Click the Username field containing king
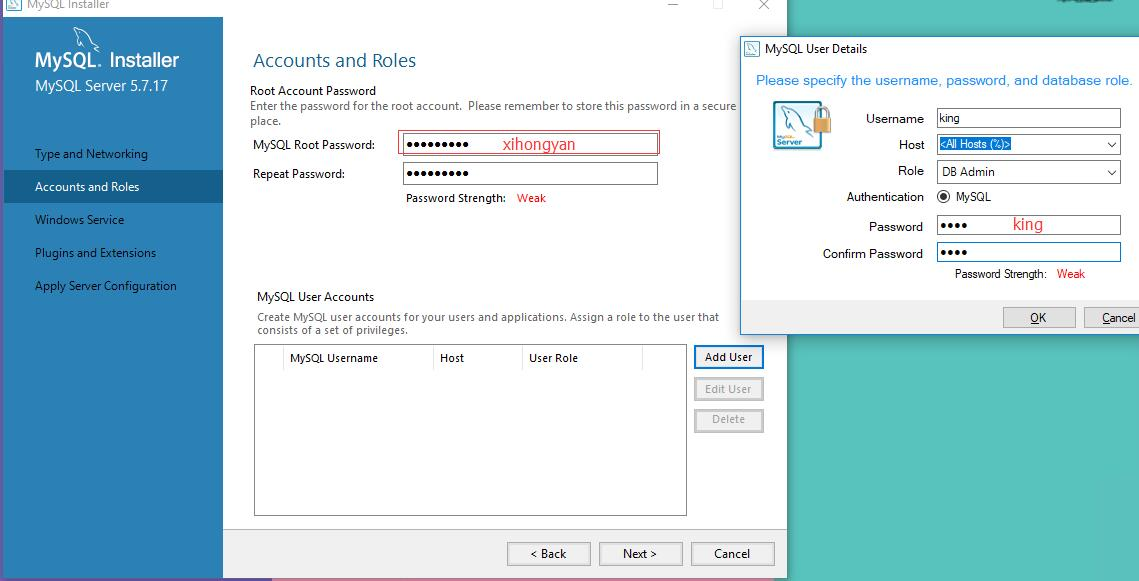Viewport: 1139px width, 581px height. click(x=1029, y=118)
